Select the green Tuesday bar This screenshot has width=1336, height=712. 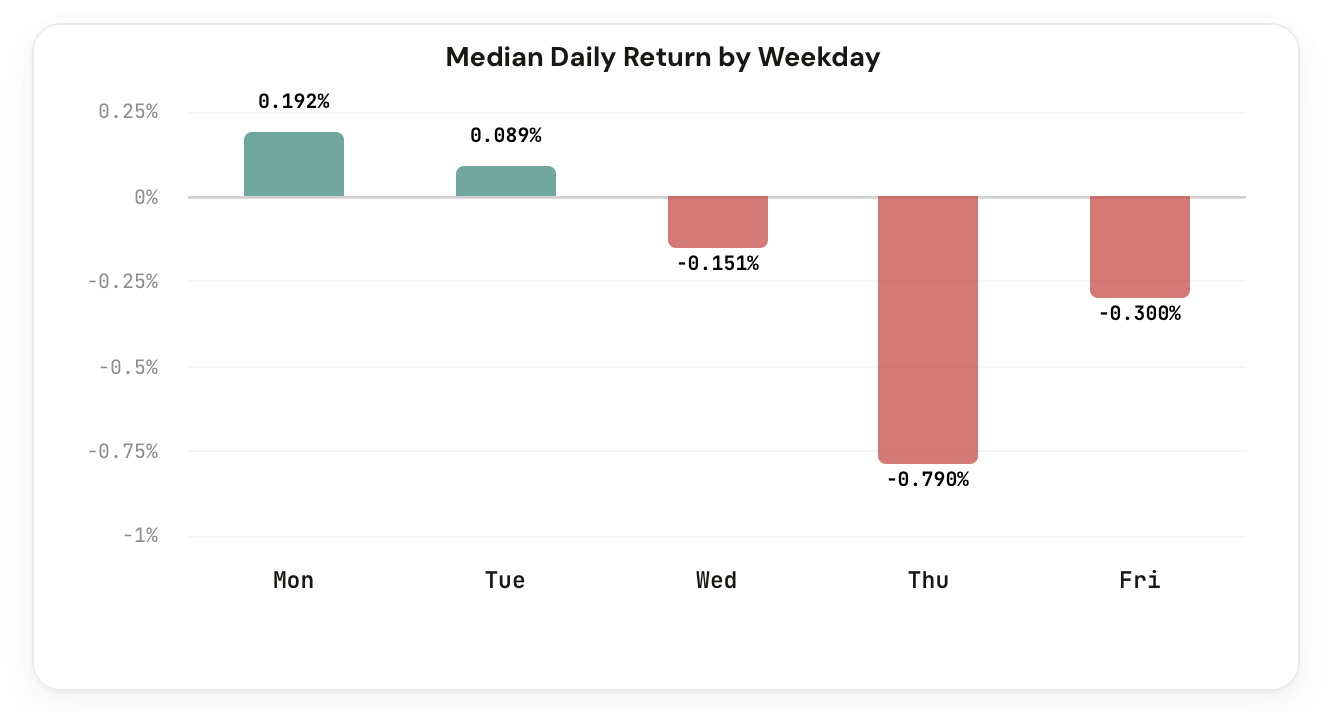point(506,181)
